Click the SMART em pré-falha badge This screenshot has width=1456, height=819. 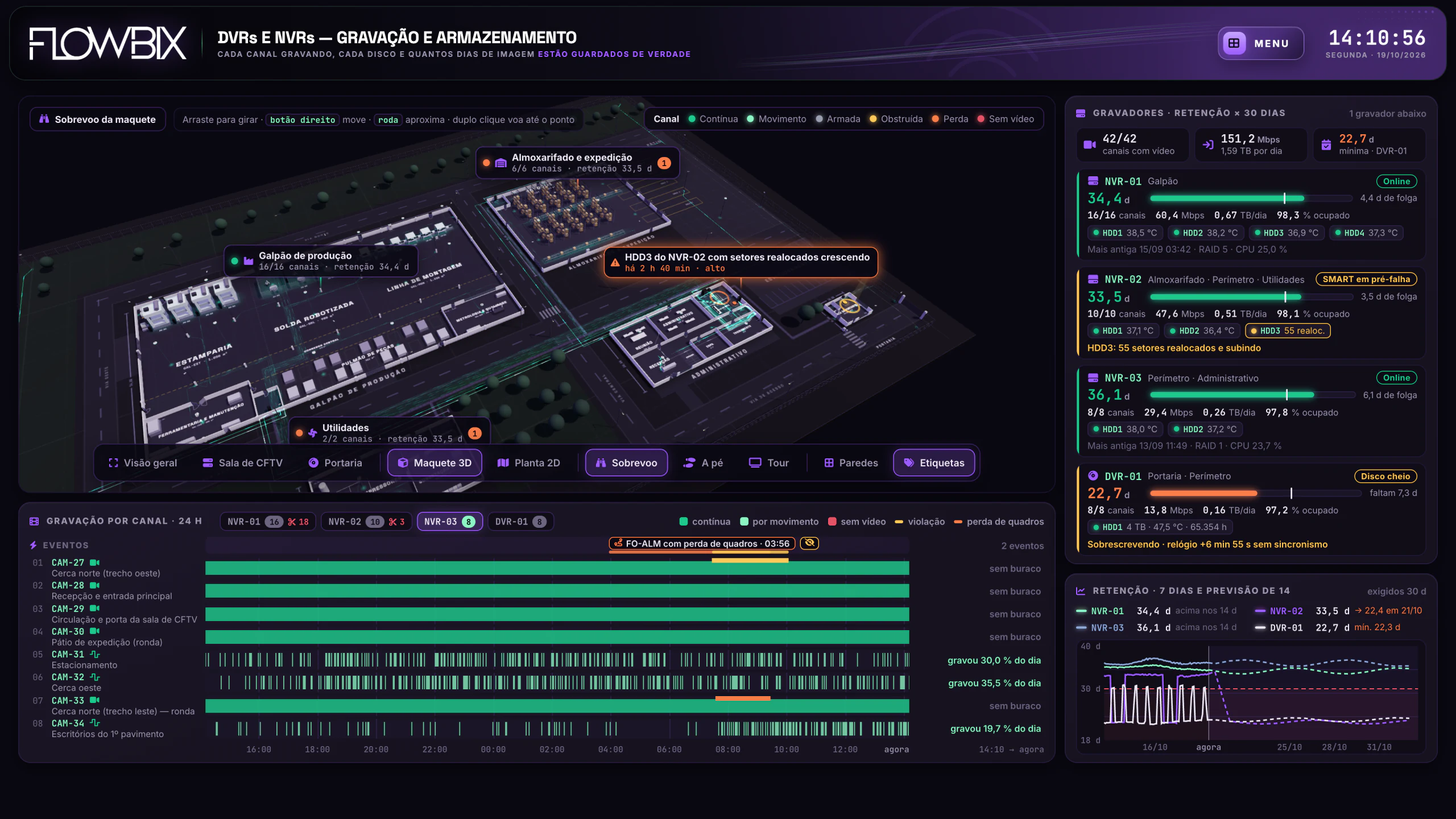[1366, 279]
